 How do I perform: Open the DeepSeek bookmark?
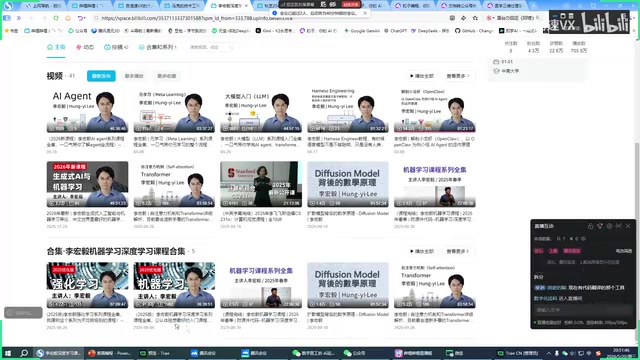(x=430, y=31)
